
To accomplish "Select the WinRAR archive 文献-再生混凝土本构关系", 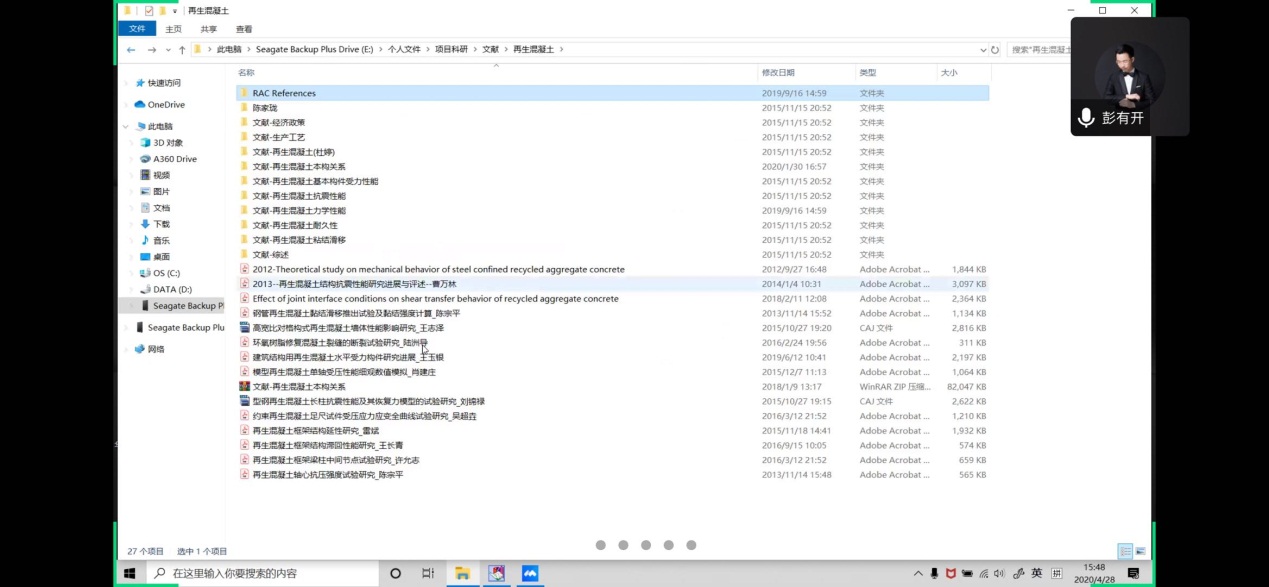I will (298, 387).
